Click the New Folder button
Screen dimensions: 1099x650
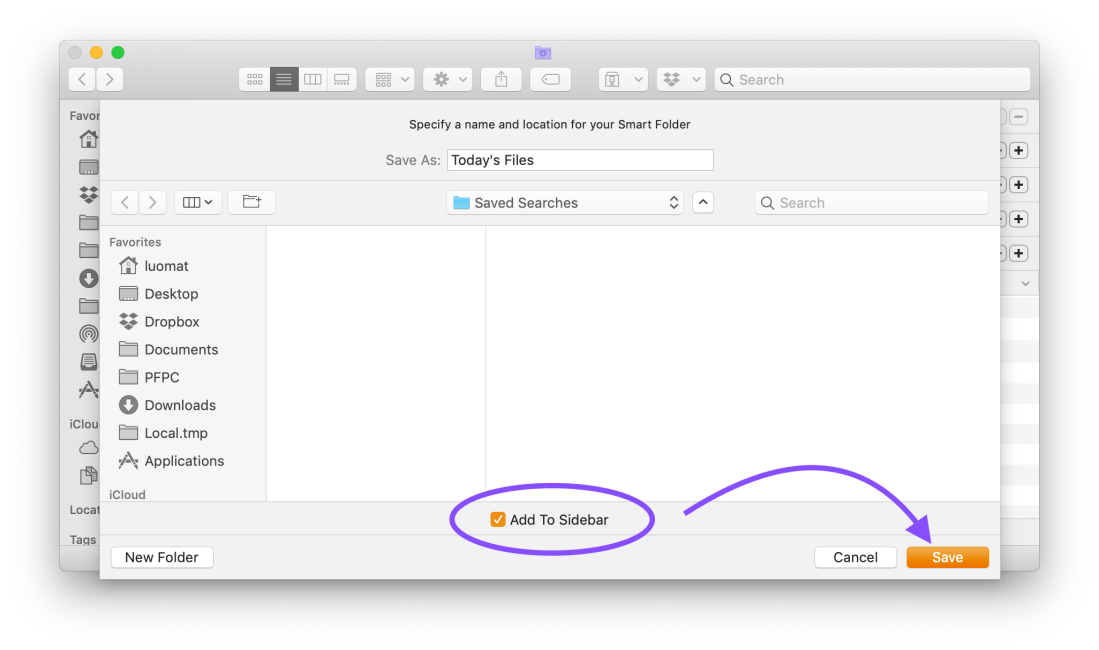pos(162,558)
